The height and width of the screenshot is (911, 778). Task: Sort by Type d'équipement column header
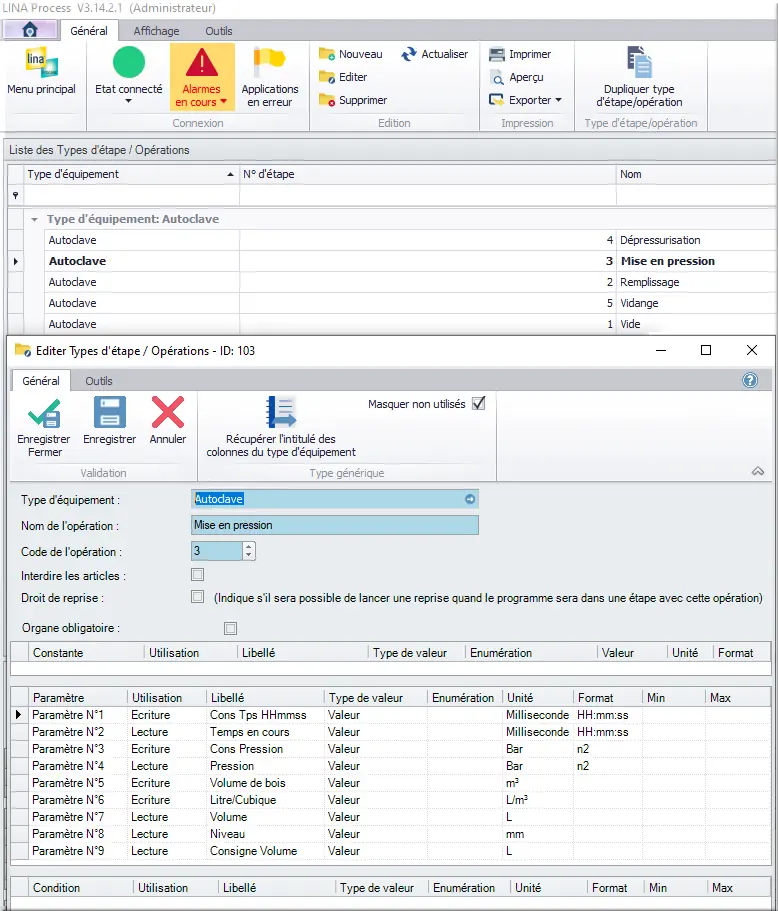131,174
